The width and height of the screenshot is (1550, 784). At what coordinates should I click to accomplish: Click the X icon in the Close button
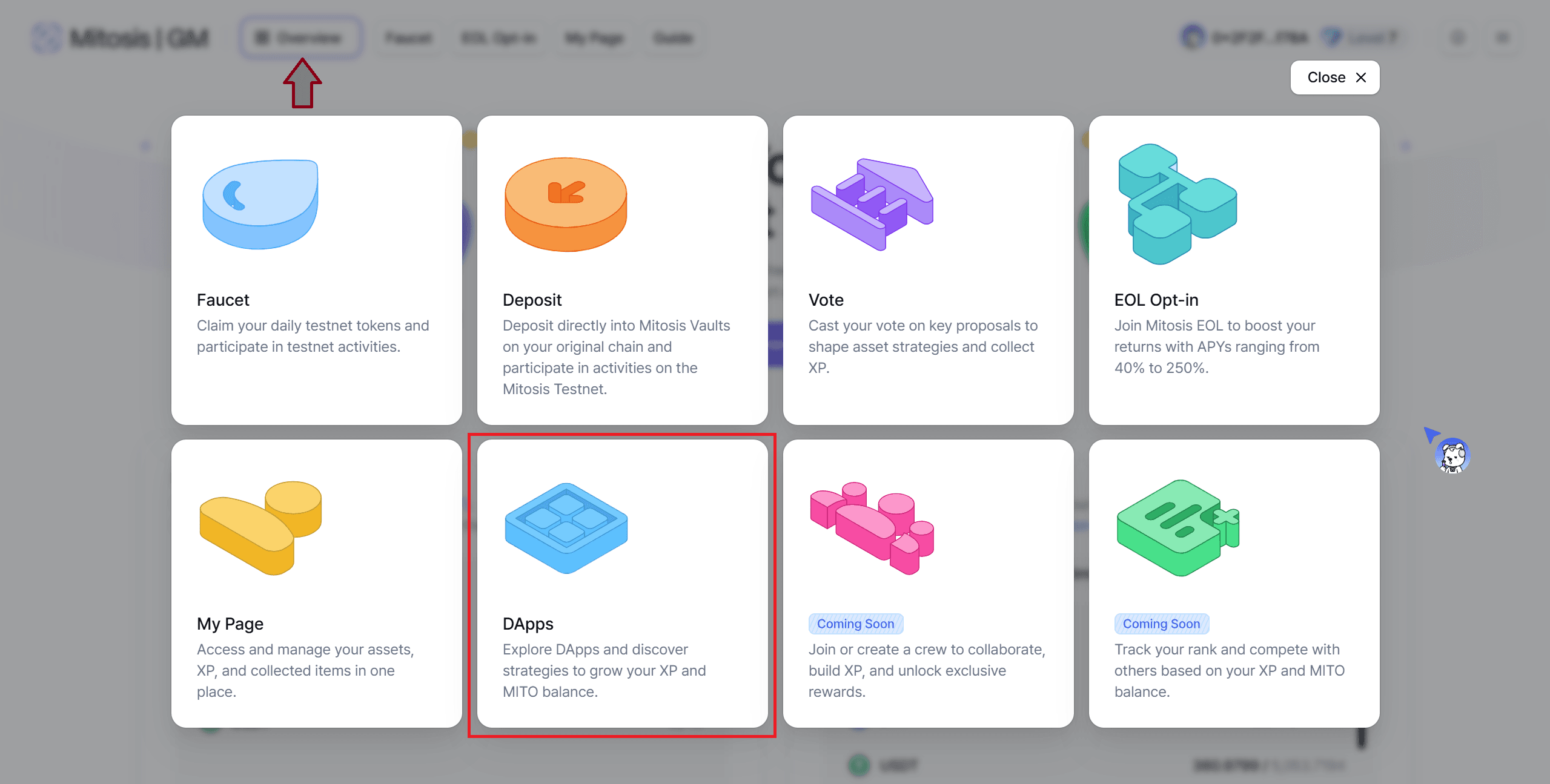(1361, 77)
